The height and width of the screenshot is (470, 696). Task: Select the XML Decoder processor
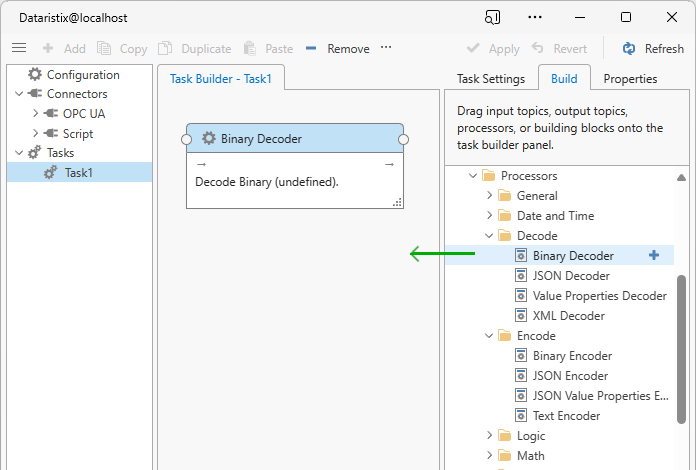(x=568, y=316)
